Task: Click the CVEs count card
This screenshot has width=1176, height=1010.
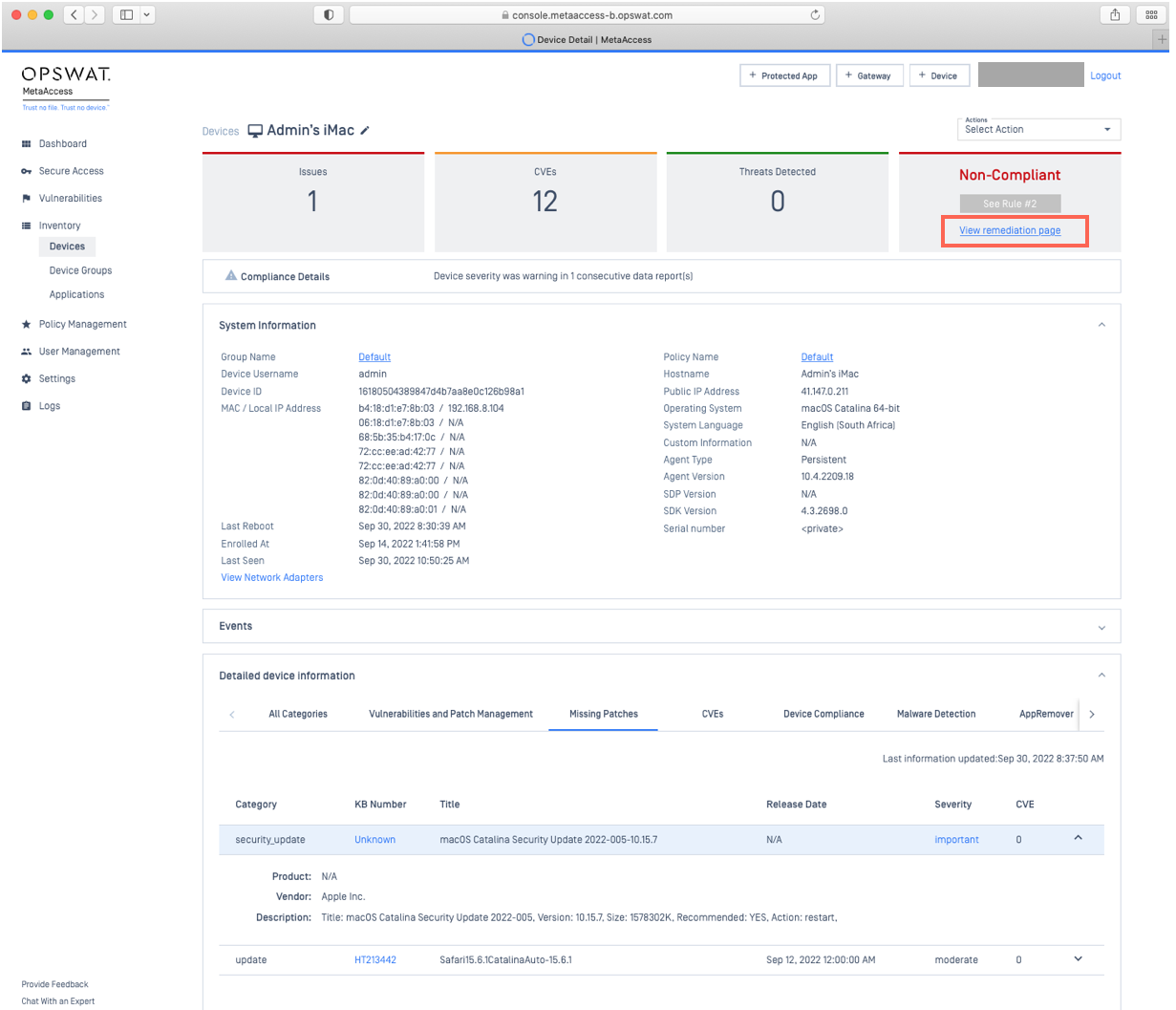Action: coord(545,202)
